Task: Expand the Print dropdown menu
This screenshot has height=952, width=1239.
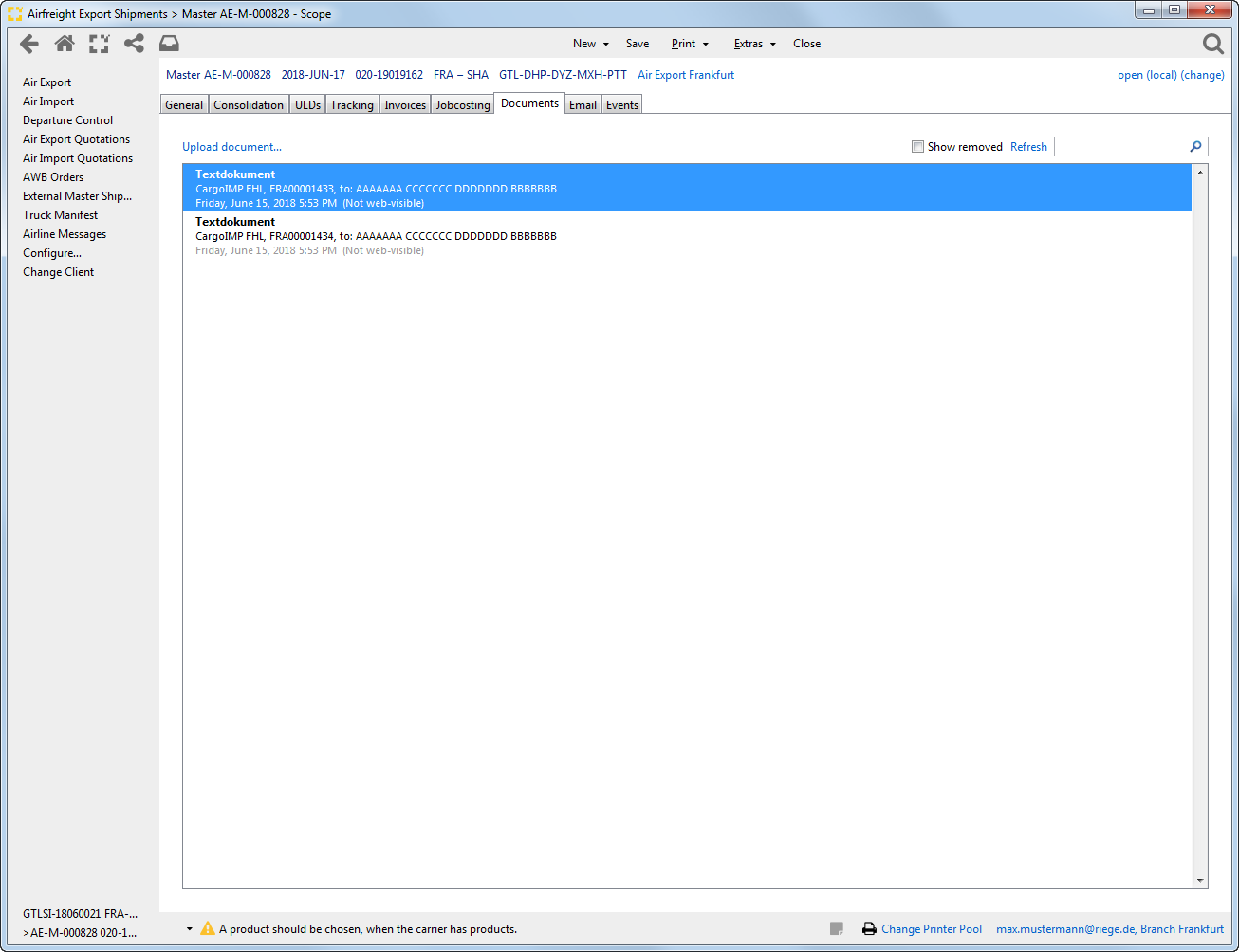Action: point(690,44)
